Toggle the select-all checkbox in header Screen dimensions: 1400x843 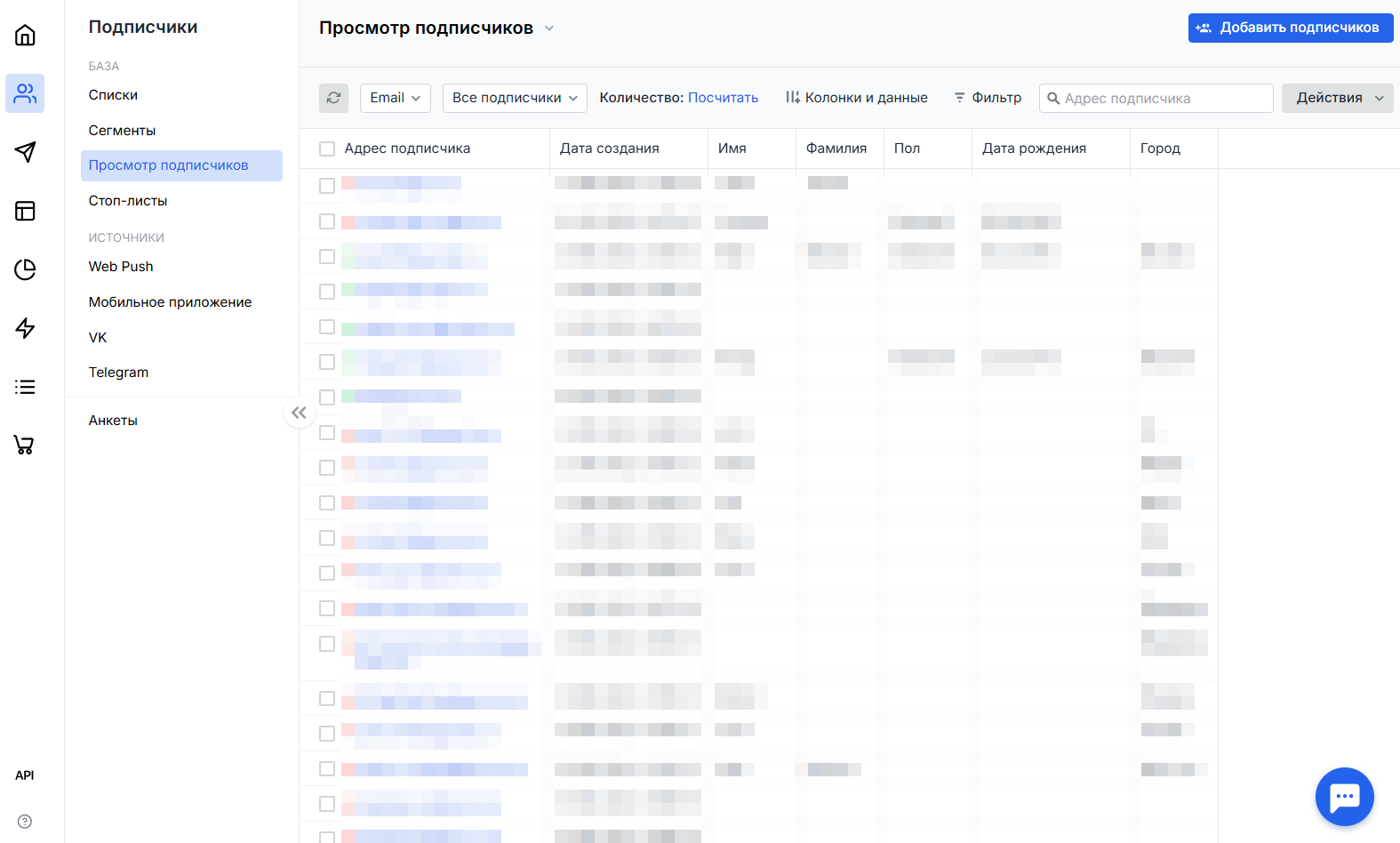pos(327,149)
